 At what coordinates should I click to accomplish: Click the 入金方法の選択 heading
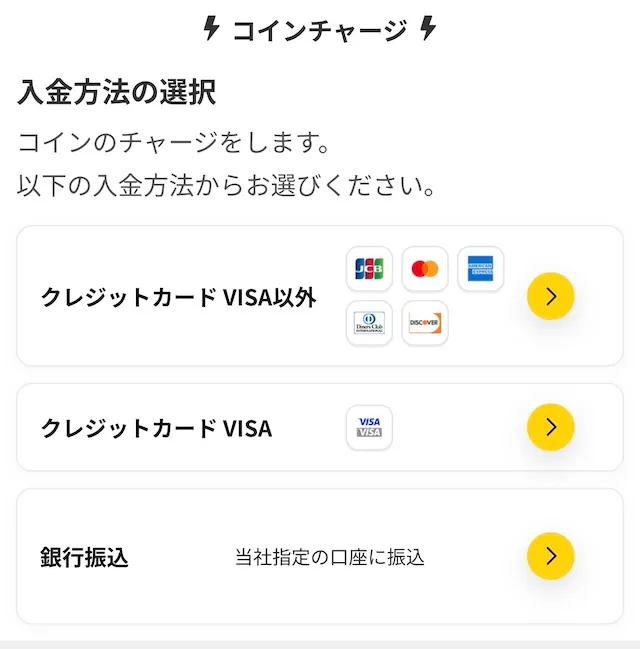point(117,93)
